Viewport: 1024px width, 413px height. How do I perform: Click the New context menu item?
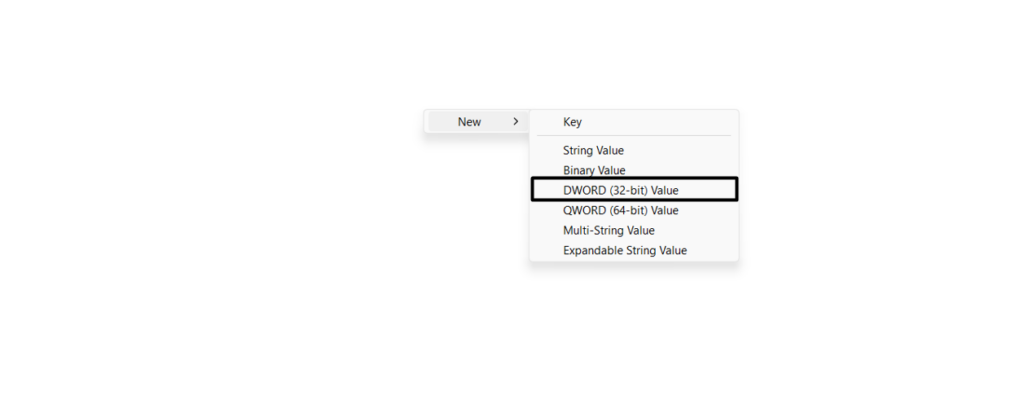[x=470, y=122]
